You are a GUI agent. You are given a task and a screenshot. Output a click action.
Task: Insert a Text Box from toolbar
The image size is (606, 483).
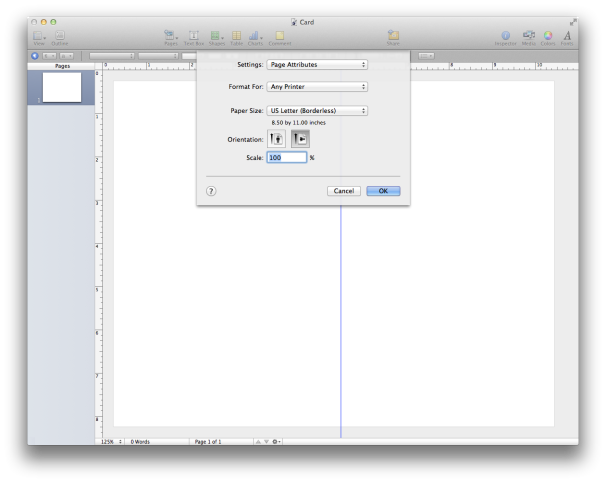tap(194, 37)
